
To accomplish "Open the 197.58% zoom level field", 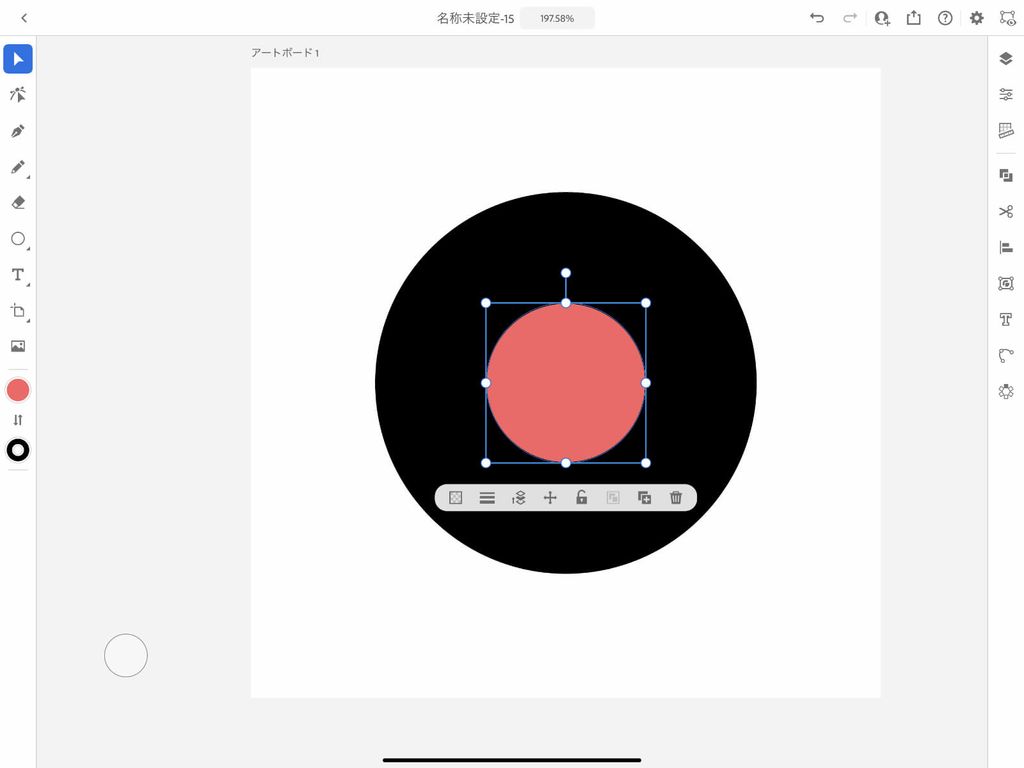I will click(557, 18).
